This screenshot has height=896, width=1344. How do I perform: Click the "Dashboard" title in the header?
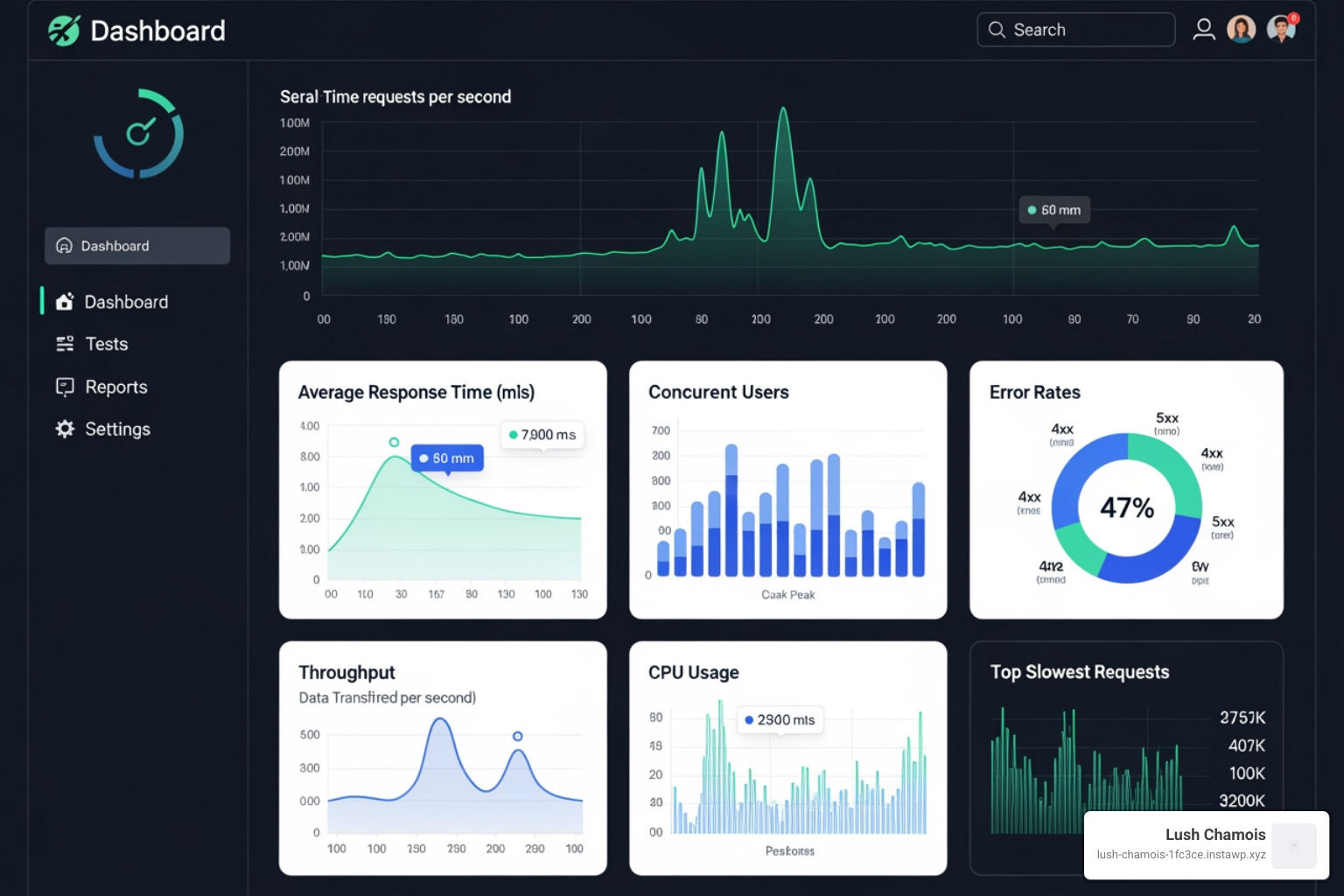click(157, 31)
